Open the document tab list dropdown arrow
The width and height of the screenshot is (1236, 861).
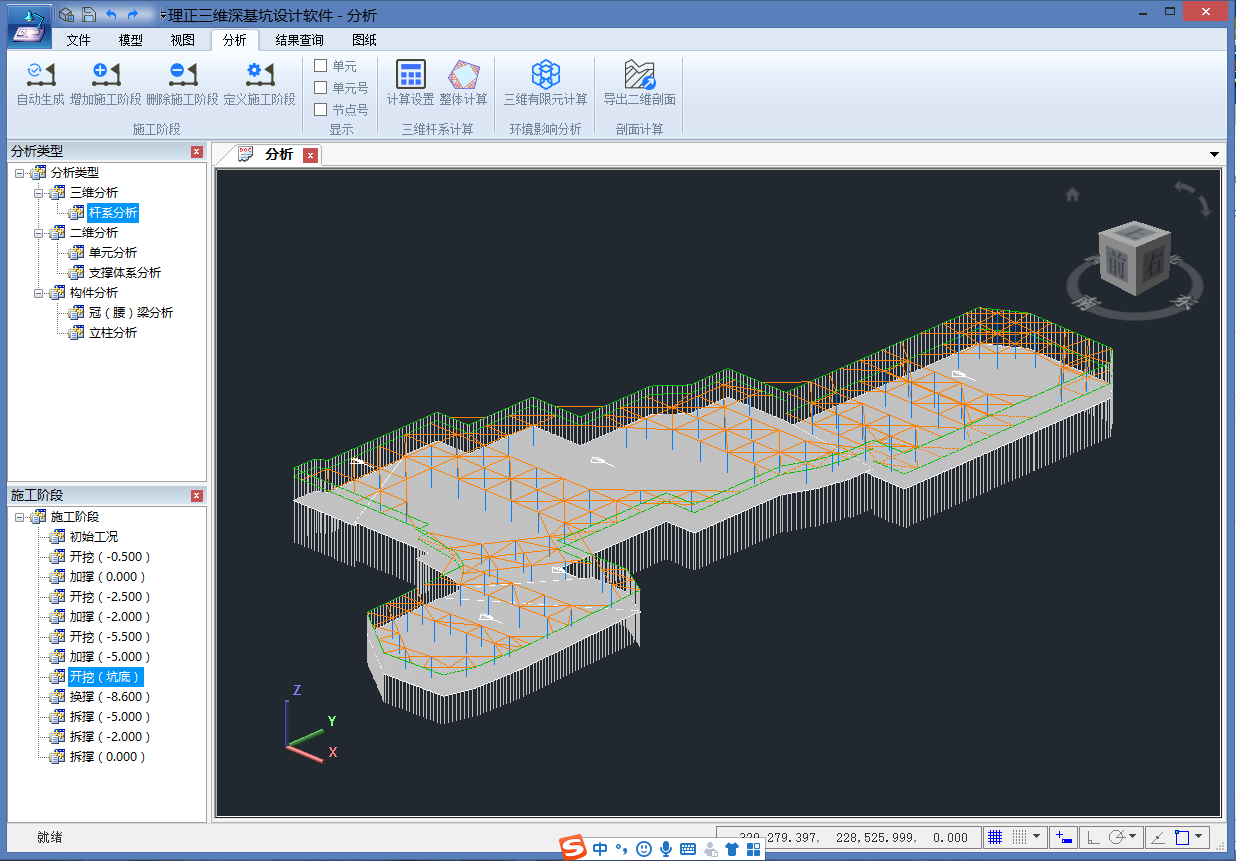tap(1214, 154)
